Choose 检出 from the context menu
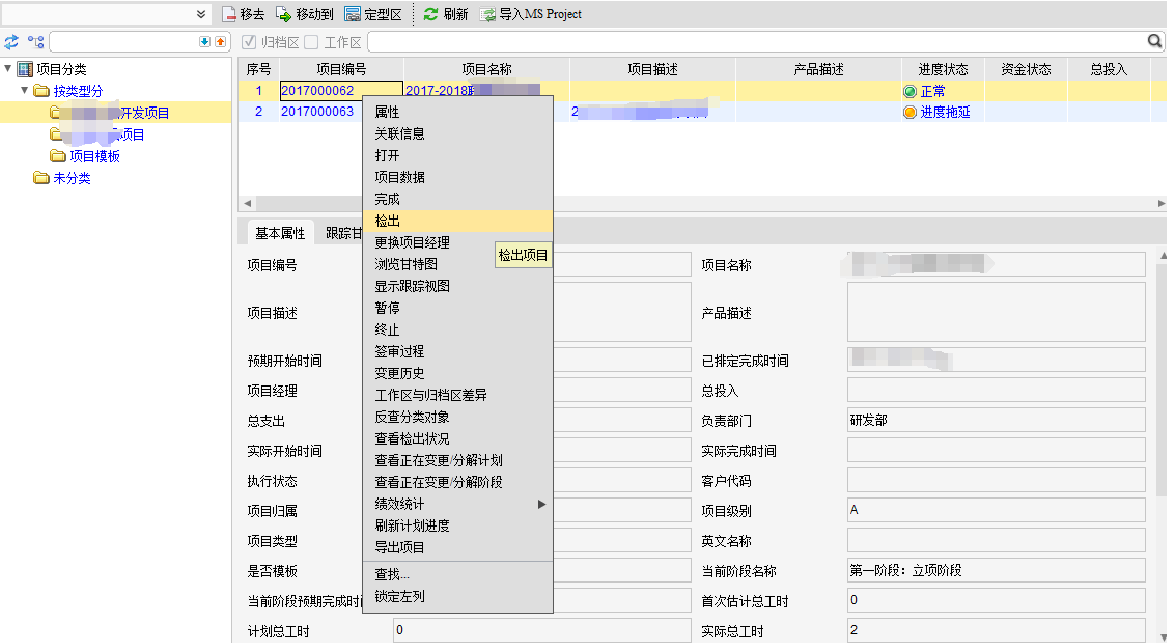1170x643 pixels. coord(388,221)
